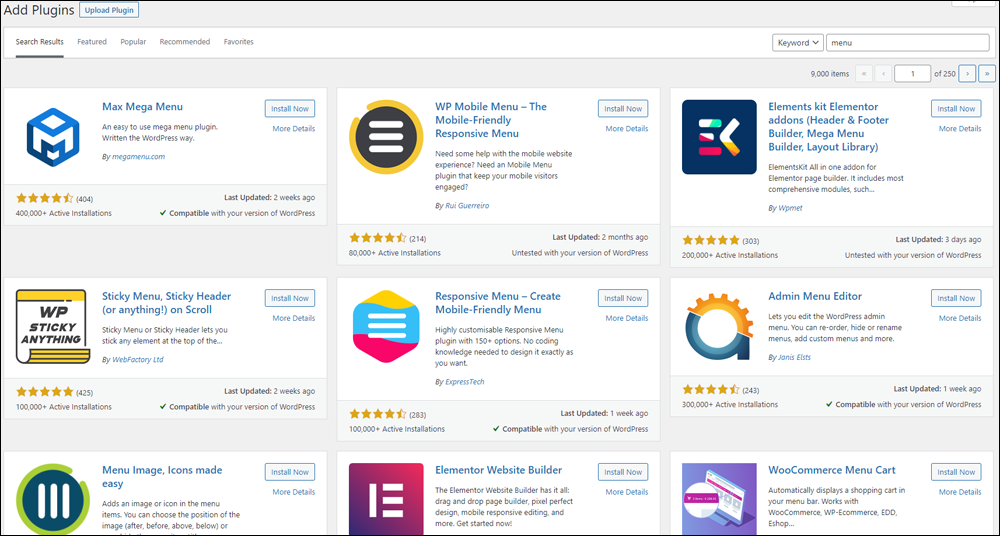Select the Search Results tab

pos(40,42)
